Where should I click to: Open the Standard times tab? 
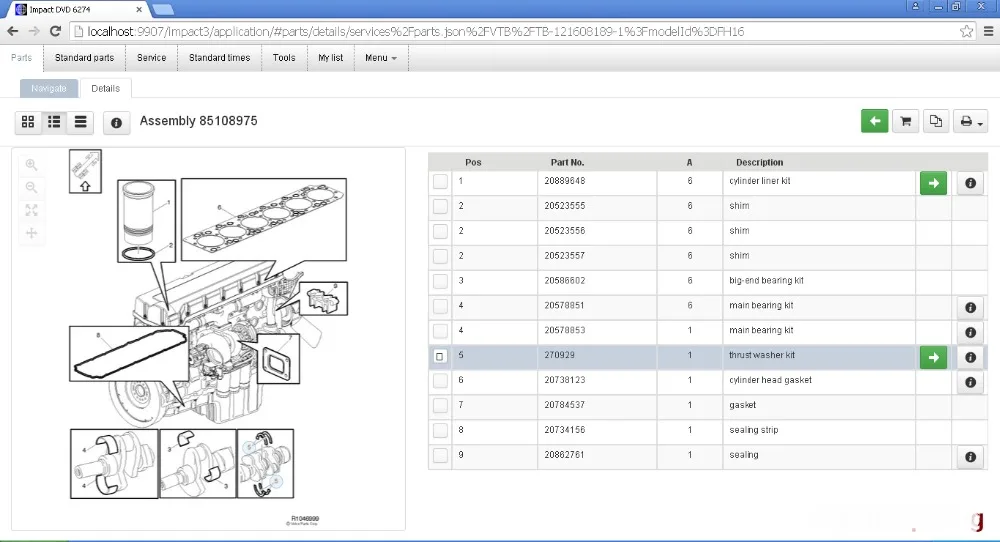219,58
